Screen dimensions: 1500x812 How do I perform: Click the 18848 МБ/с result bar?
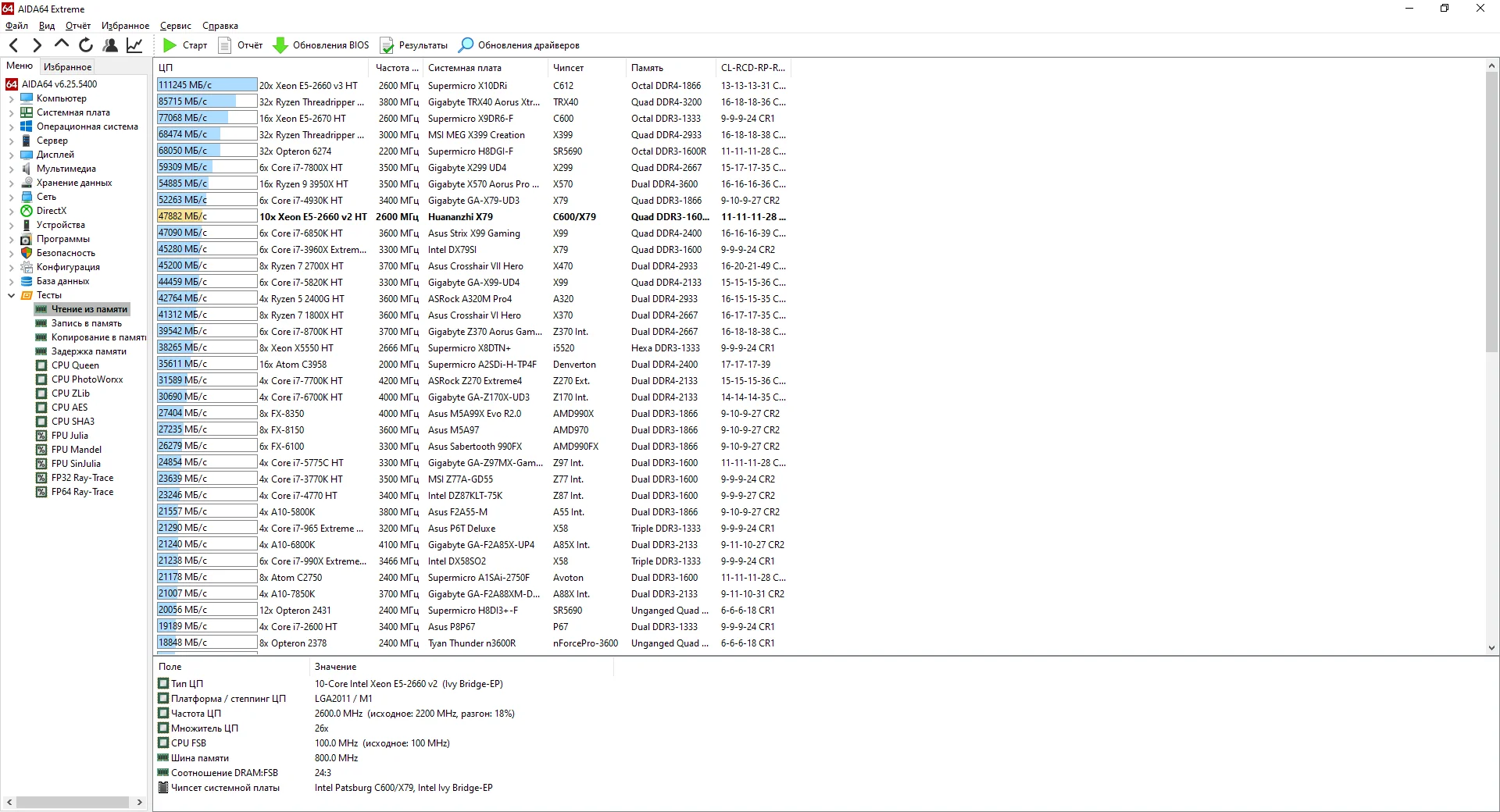(x=207, y=643)
